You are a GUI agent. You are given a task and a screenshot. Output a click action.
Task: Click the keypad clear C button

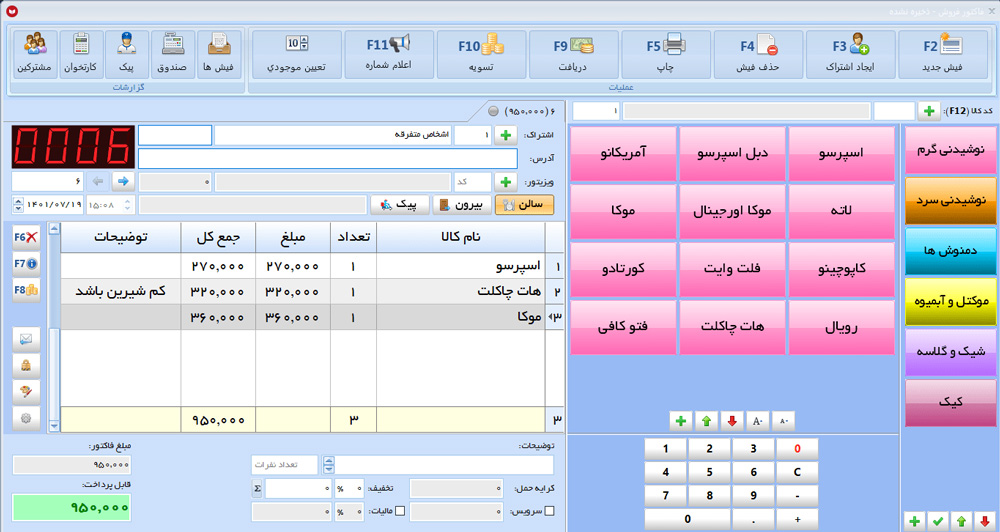pos(797,472)
